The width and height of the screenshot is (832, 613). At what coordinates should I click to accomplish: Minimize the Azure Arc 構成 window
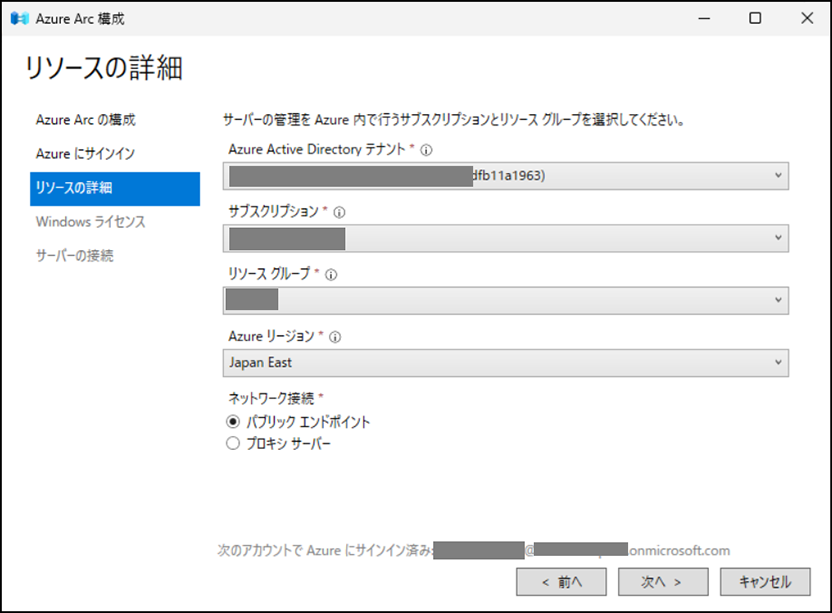pos(704,19)
